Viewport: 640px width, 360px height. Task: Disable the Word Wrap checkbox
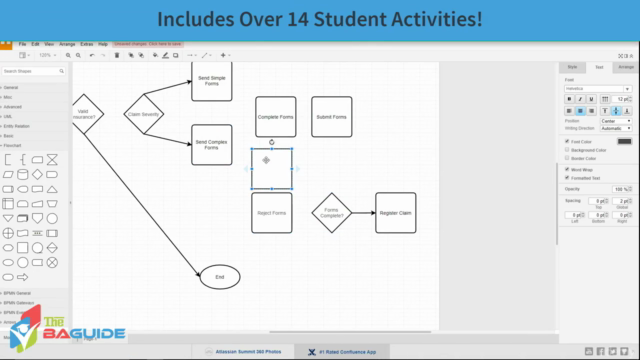click(567, 169)
